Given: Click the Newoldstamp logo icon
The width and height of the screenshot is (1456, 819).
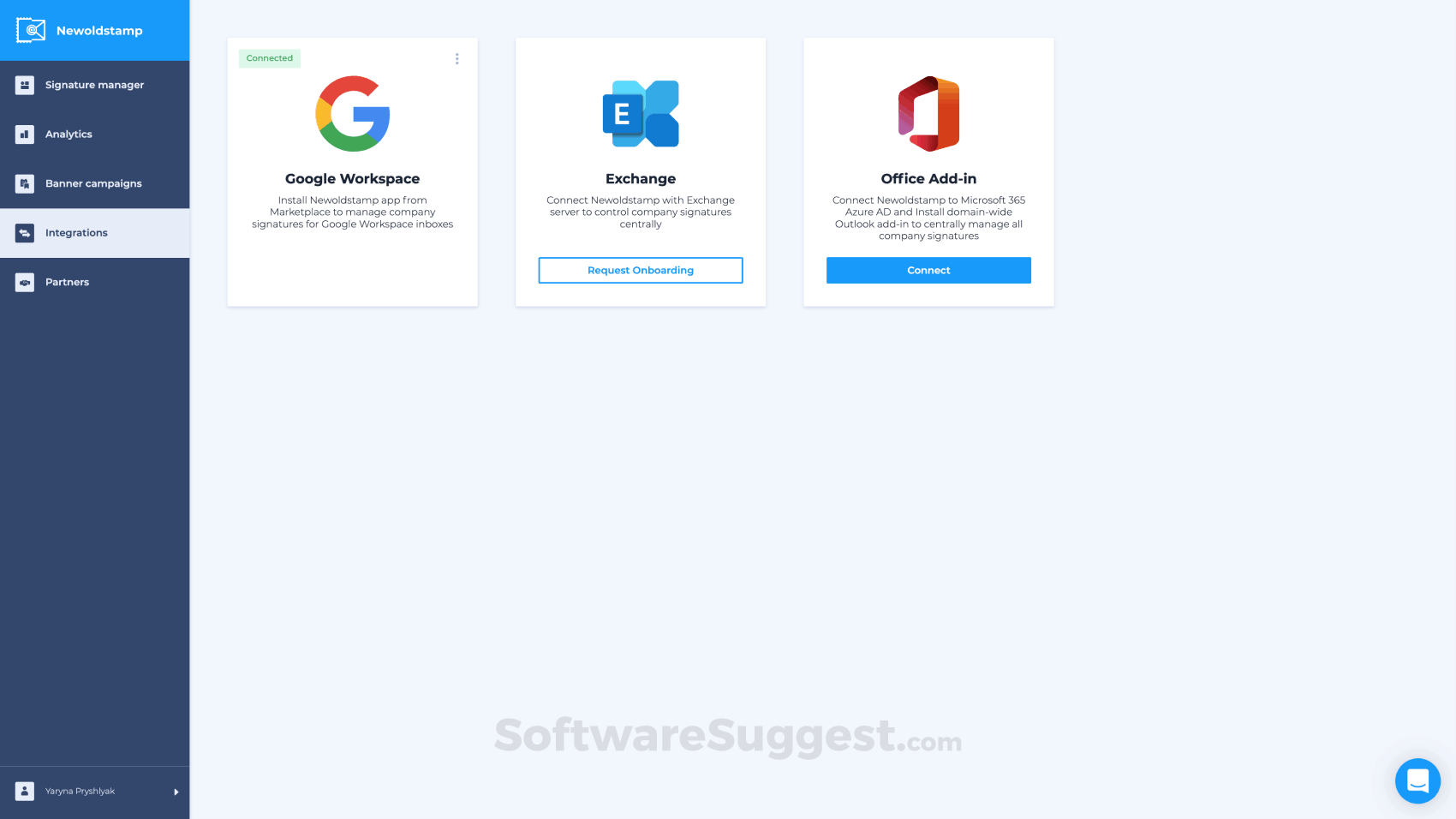Looking at the screenshot, I should (x=31, y=30).
